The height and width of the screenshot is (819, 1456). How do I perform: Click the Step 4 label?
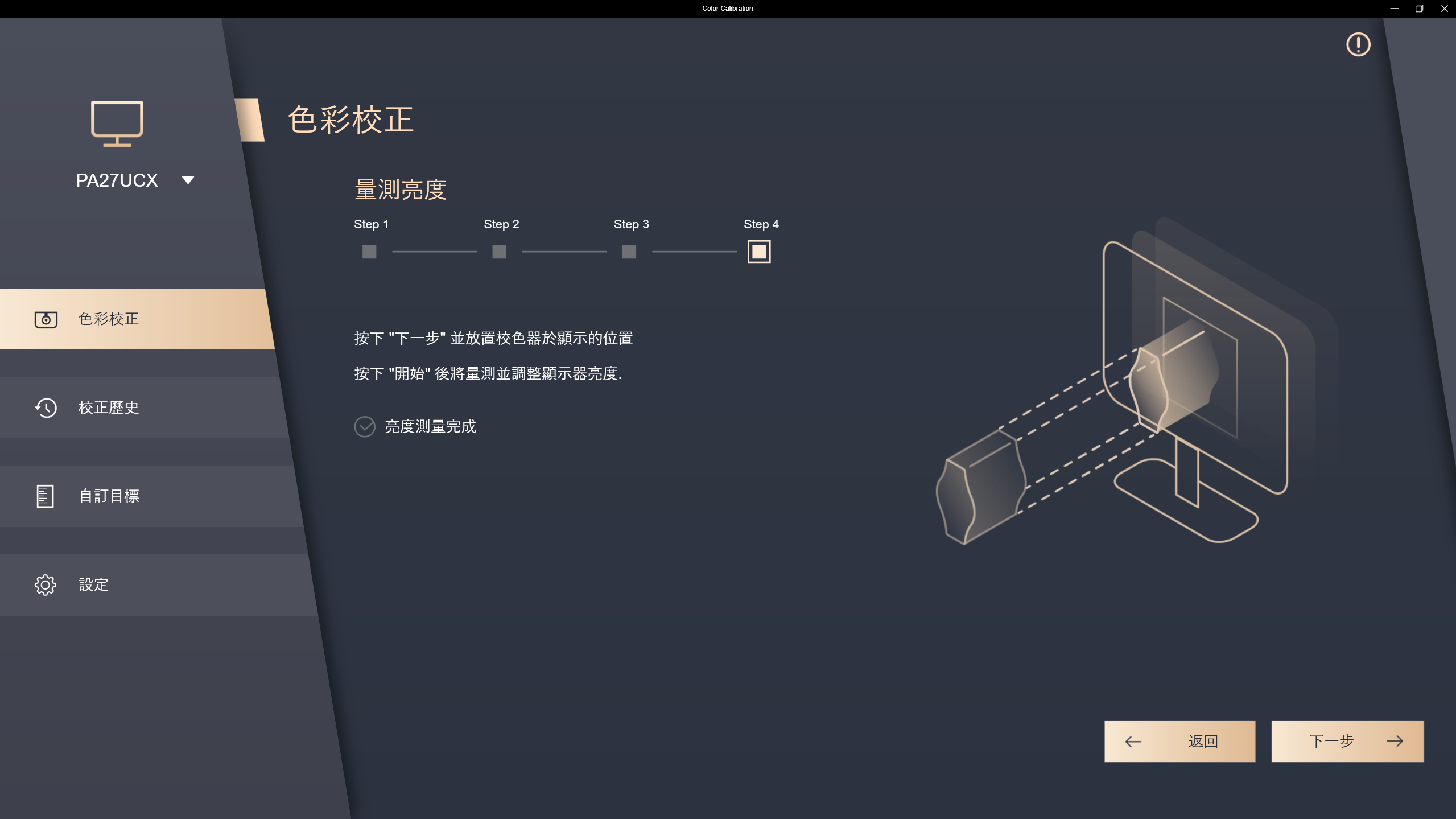[x=761, y=224]
